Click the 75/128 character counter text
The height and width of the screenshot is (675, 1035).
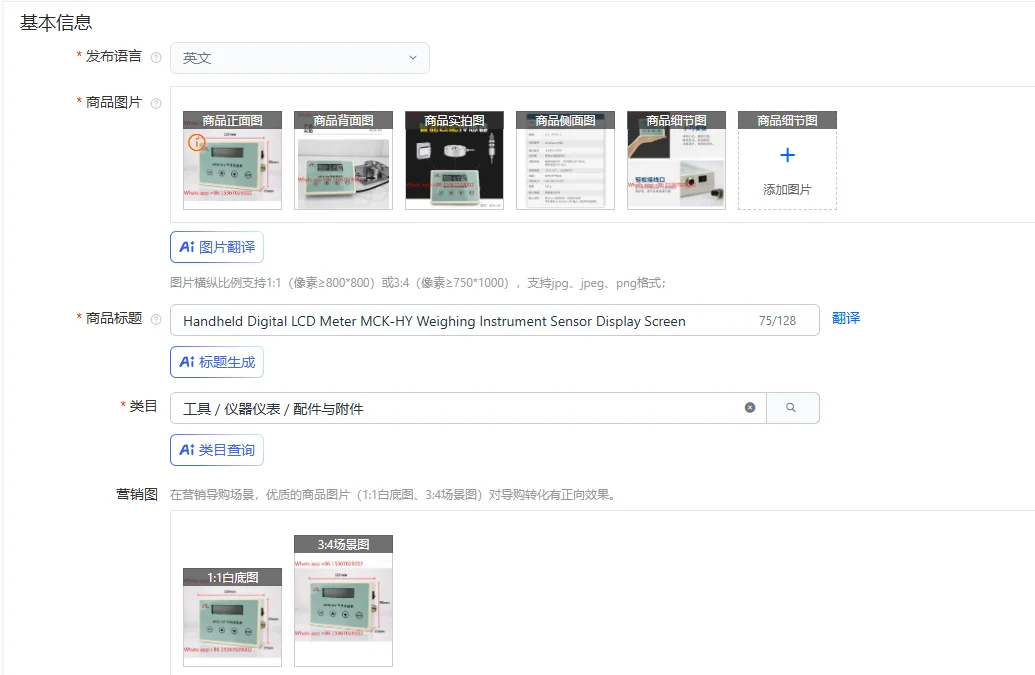[777, 321]
